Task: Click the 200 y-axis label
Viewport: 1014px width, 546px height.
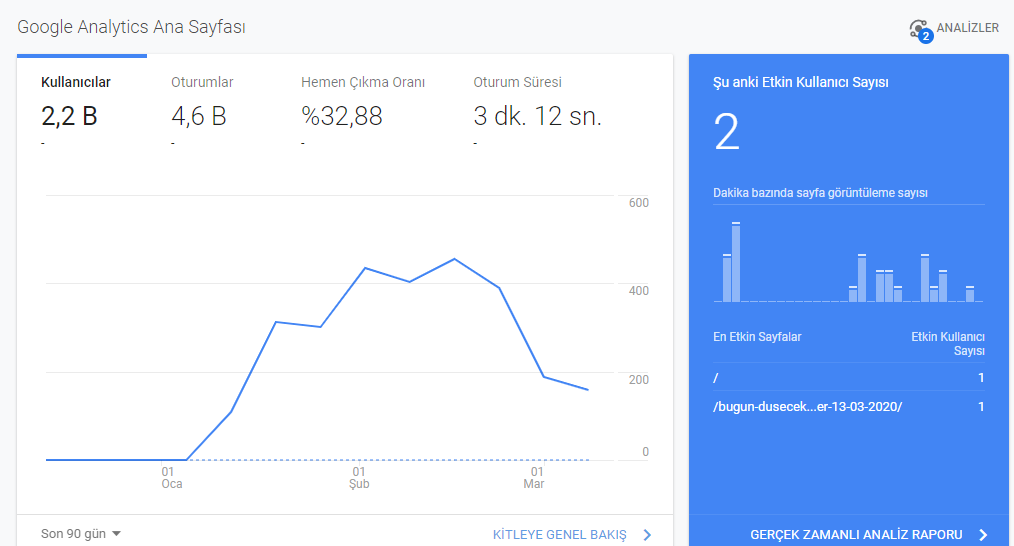Action: point(638,380)
